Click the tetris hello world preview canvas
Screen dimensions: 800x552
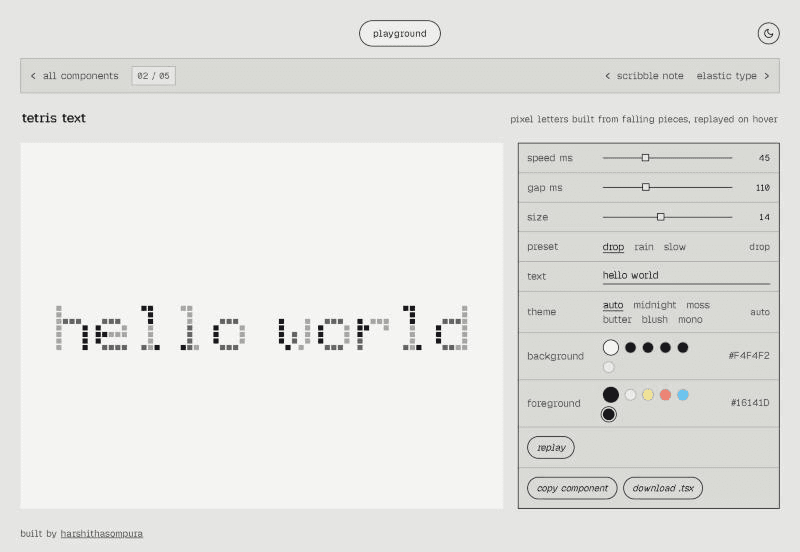262,325
